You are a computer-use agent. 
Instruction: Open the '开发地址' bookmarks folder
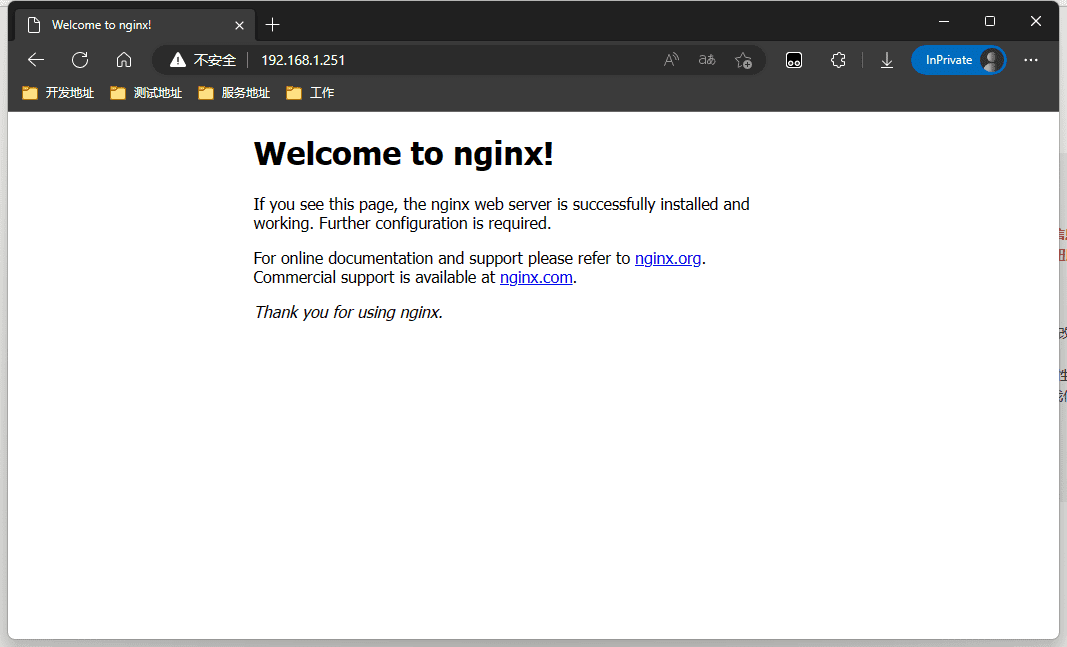click(58, 93)
